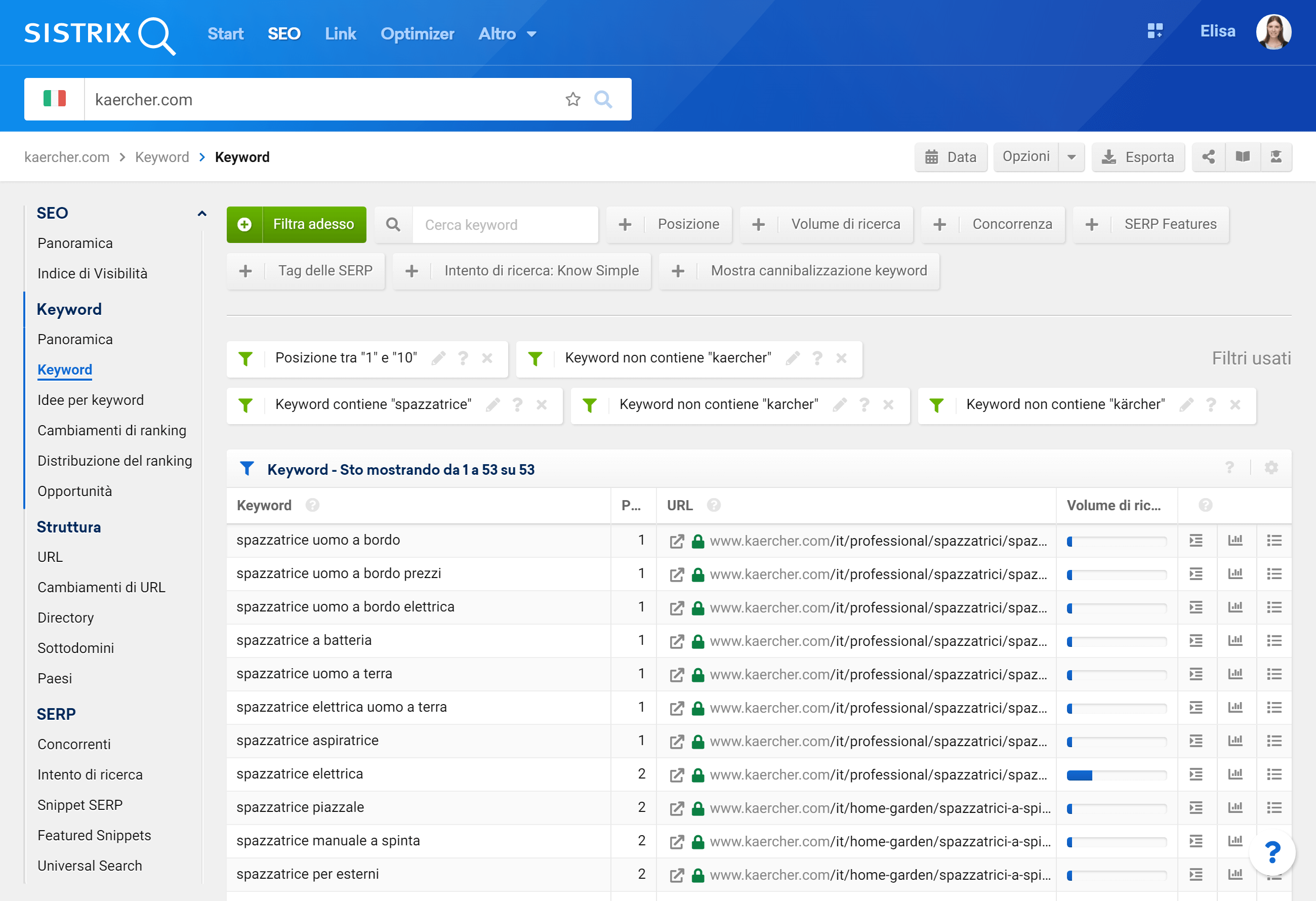Click volume bar for spazzatrice elettrica
The height and width of the screenshot is (901, 1316).
pos(1116,775)
